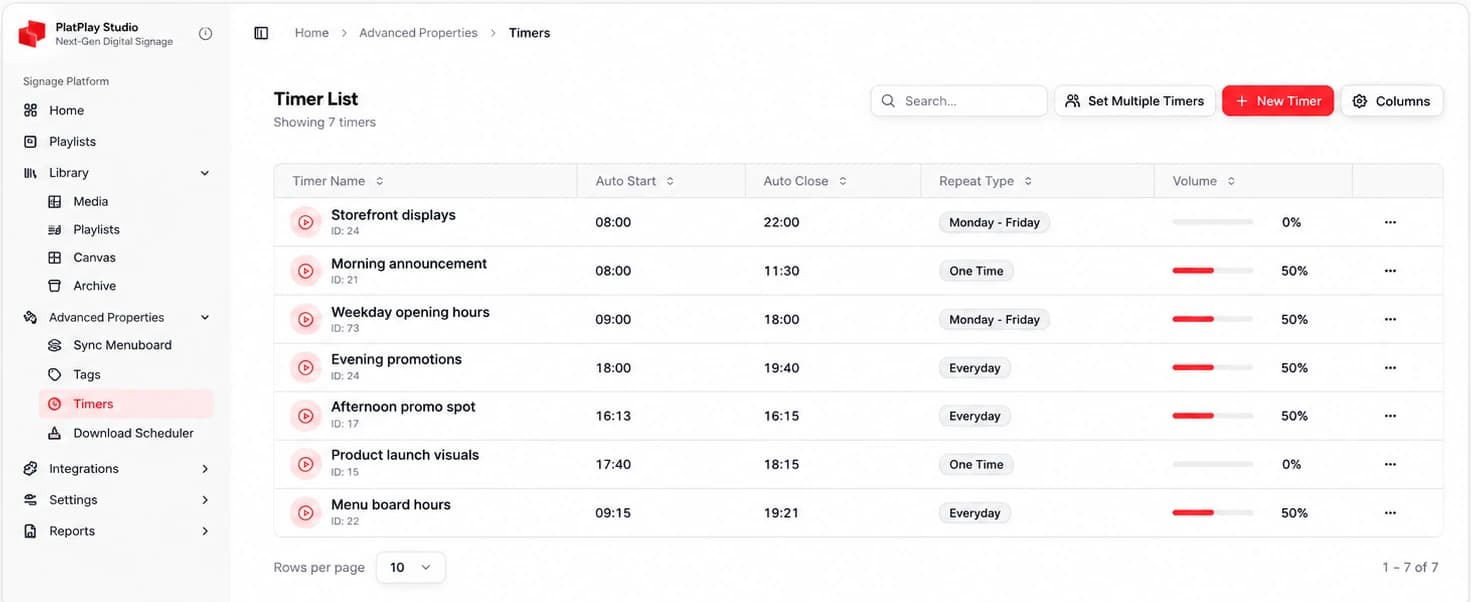Click the 1 – 7 of 7 pagination text
The width and height of the screenshot is (1471, 602).
coord(1410,567)
